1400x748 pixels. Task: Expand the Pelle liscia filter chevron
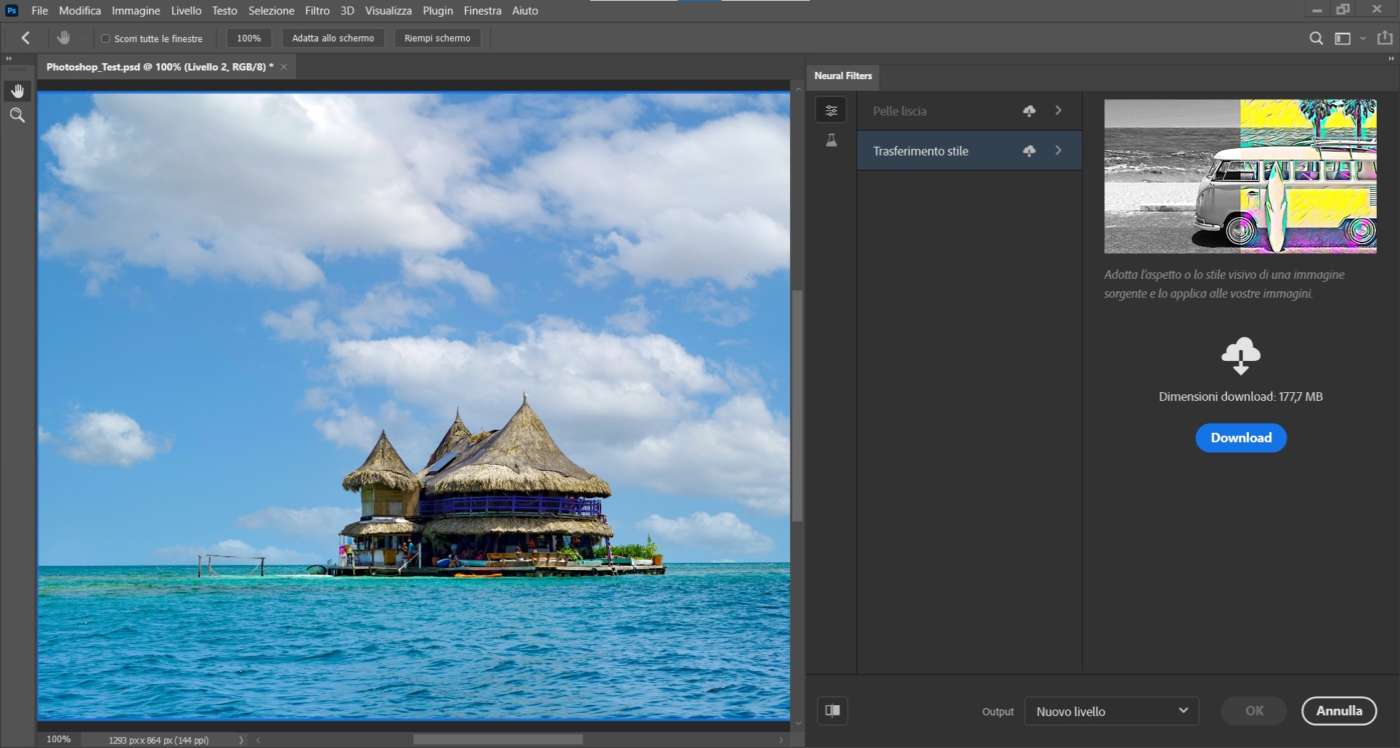point(1058,111)
